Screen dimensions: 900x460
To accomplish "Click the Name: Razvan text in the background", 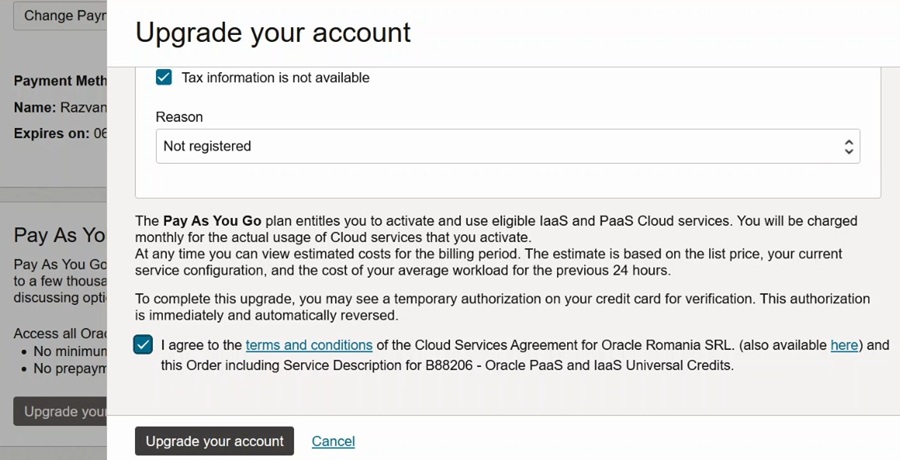I will (x=58, y=107).
